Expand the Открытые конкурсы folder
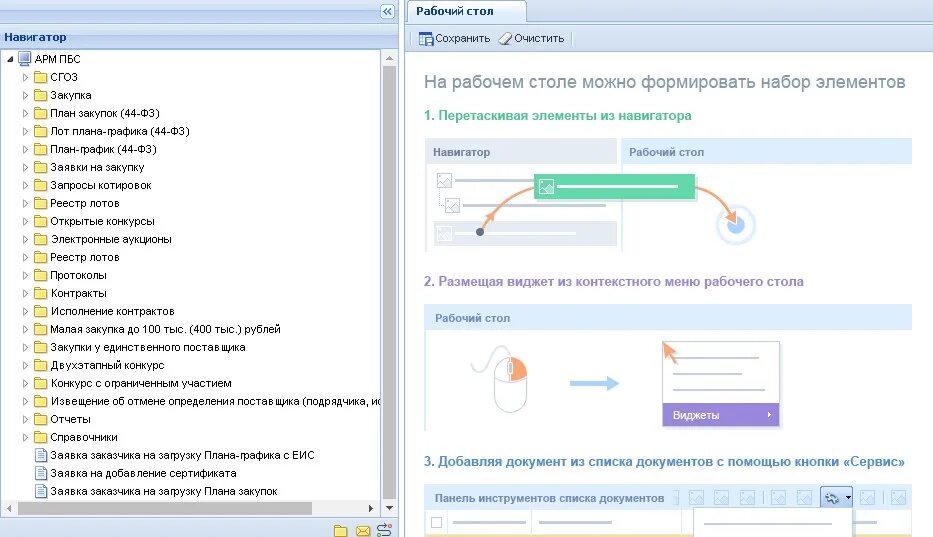This screenshot has width=933, height=537. click(25, 221)
